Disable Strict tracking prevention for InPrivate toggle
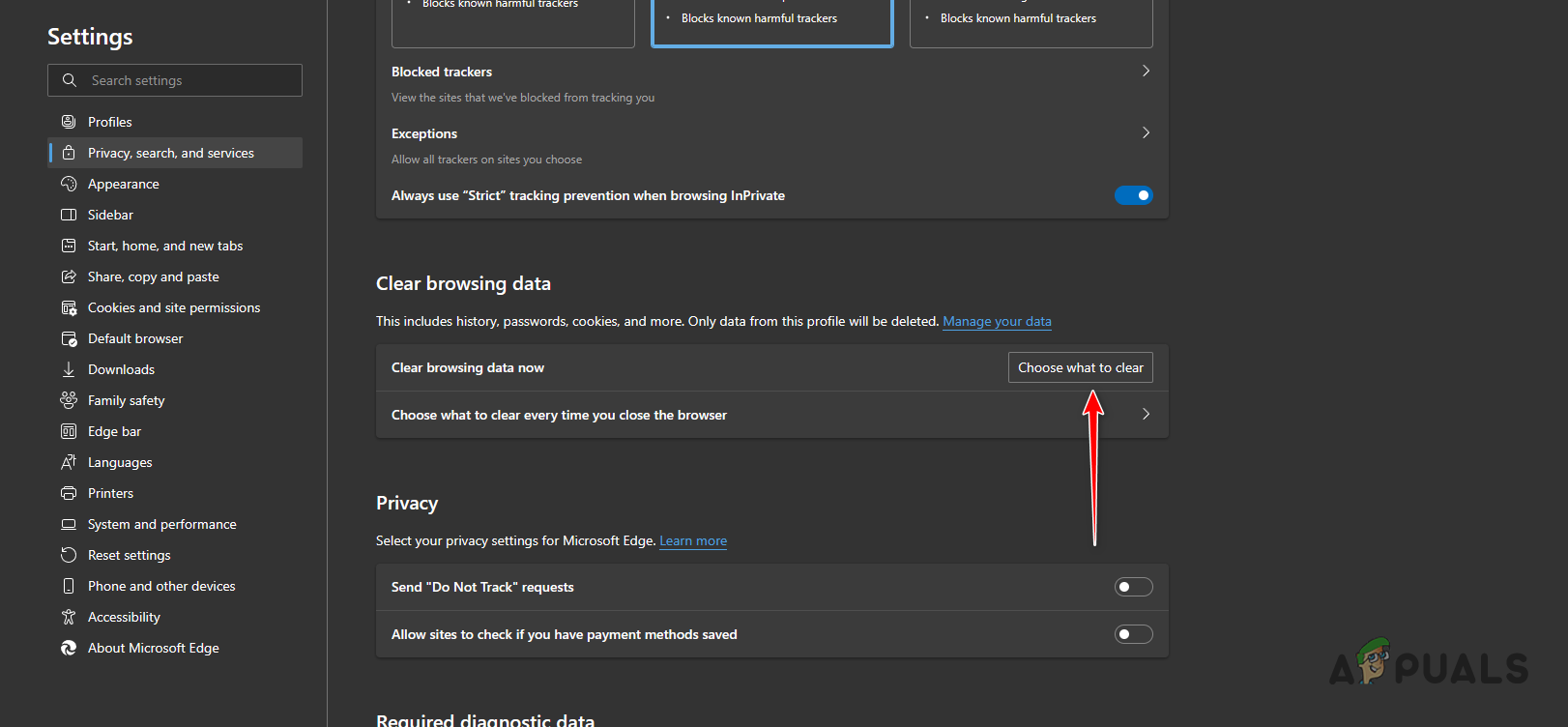This screenshot has height=727, width=1568. tap(1133, 195)
